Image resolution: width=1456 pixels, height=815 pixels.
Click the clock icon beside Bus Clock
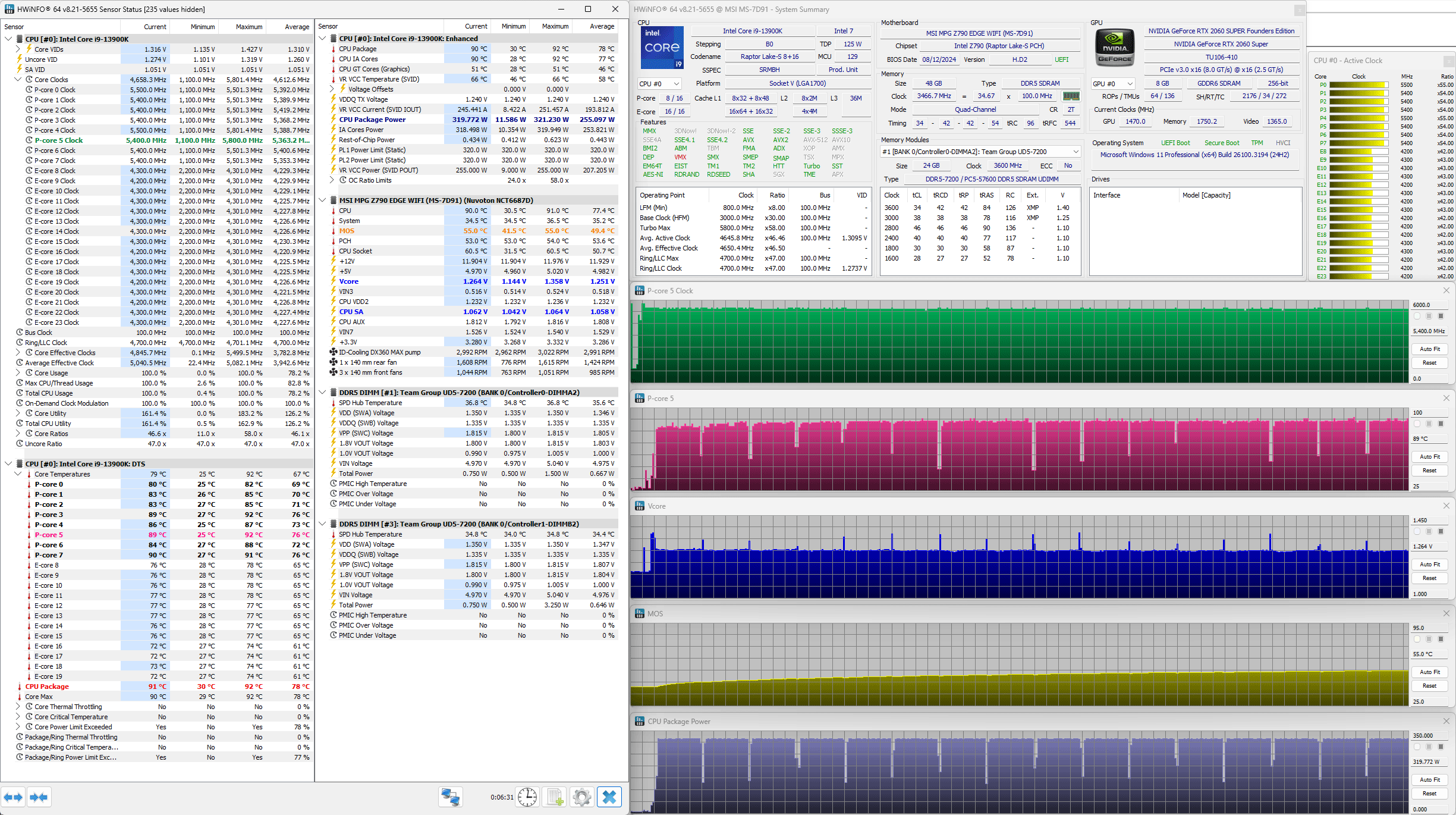point(20,333)
